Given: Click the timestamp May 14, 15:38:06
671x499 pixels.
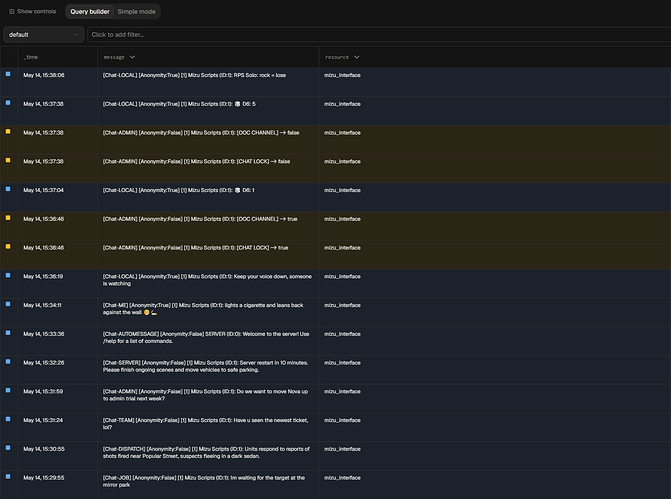Looking at the screenshot, I should [44, 75].
